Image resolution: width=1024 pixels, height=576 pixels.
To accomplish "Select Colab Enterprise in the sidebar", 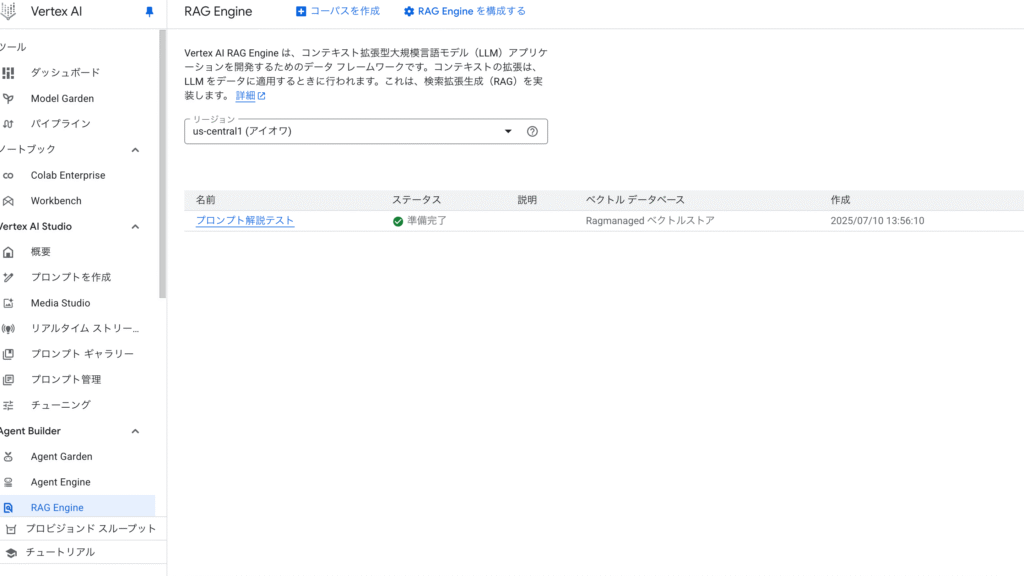I will pos(68,175).
